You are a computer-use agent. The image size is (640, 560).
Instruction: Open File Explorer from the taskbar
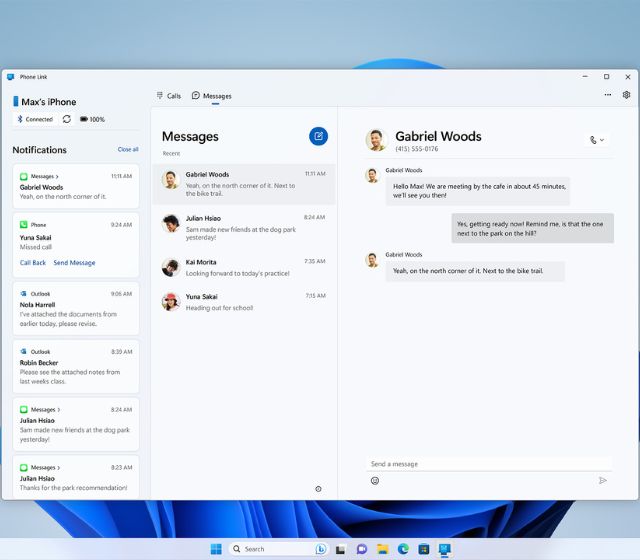point(382,549)
